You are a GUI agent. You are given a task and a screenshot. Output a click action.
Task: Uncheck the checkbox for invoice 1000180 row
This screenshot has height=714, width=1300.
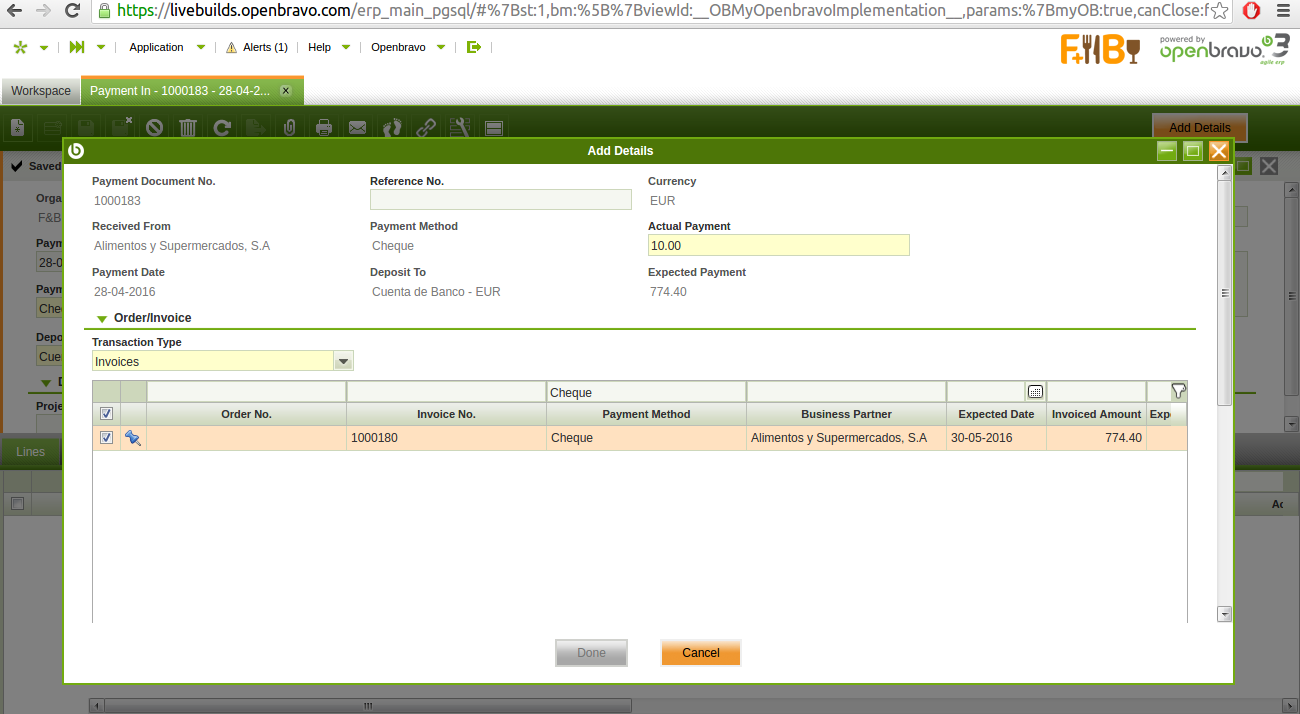(107, 438)
